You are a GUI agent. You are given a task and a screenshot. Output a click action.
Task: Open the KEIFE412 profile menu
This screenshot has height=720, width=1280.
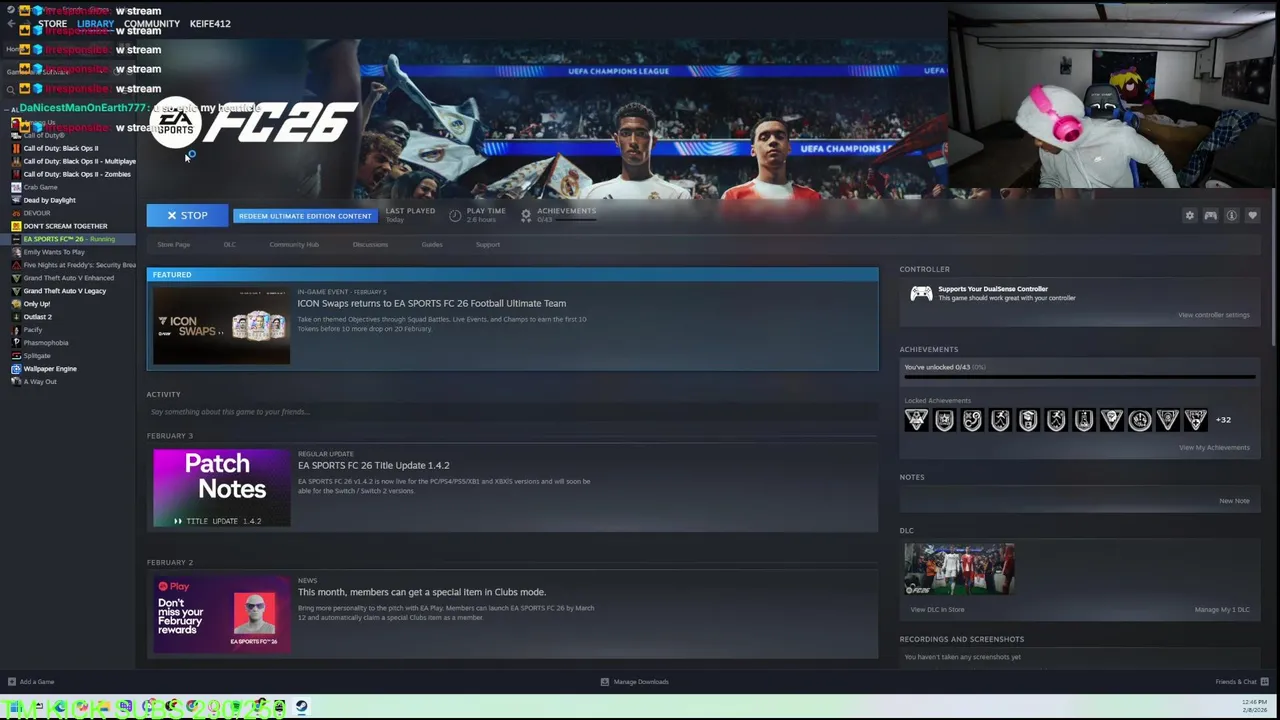(x=210, y=23)
